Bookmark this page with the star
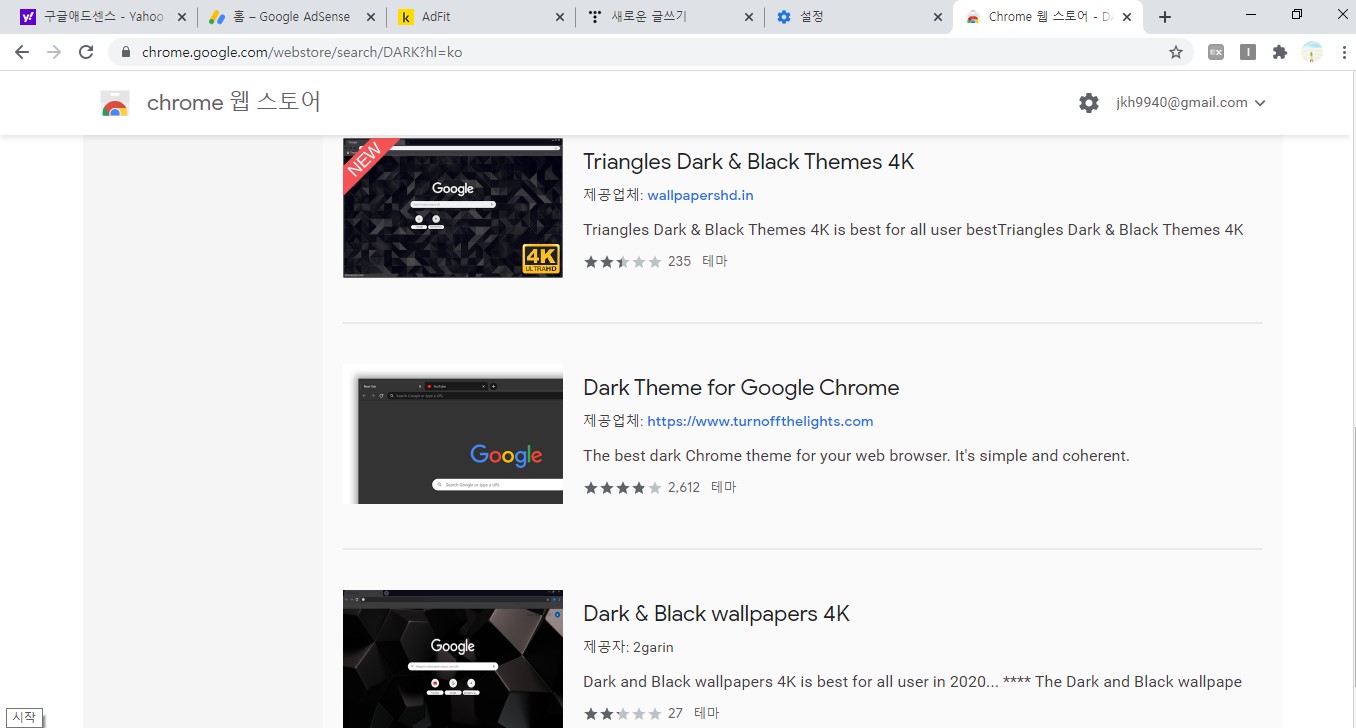Viewport: 1356px width, 728px height. tap(1176, 52)
